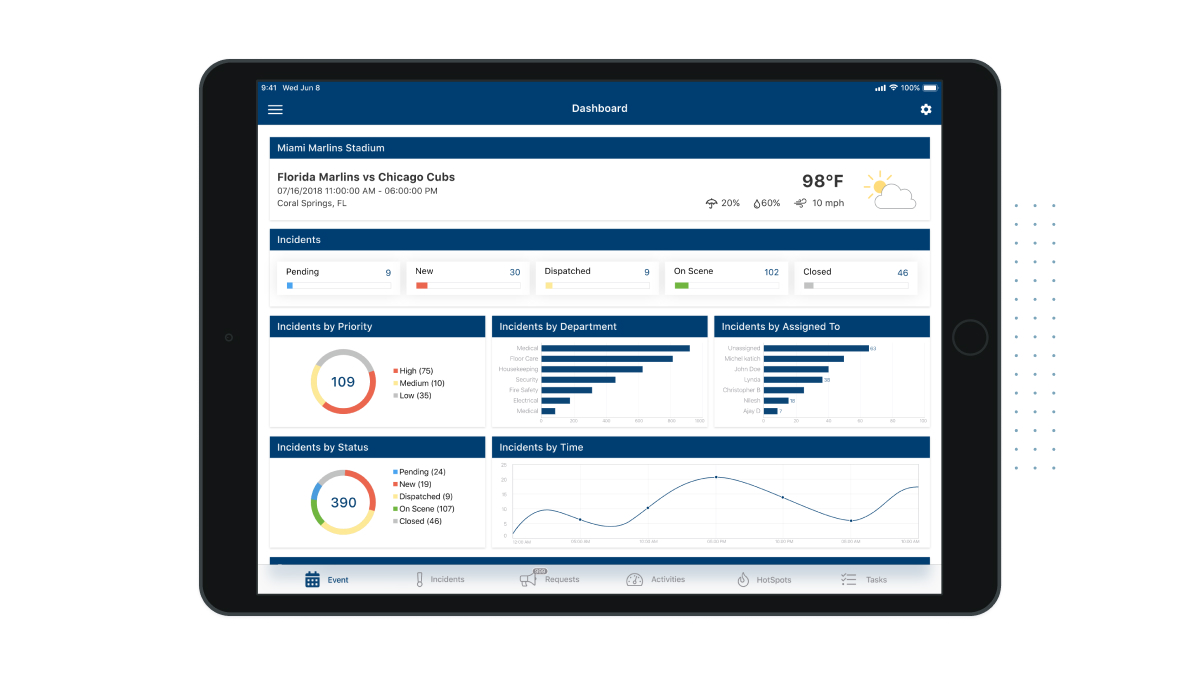Select the Incidents thermometer icon in bottom navigation
Viewport: 1200px width, 675px height.
(418, 578)
